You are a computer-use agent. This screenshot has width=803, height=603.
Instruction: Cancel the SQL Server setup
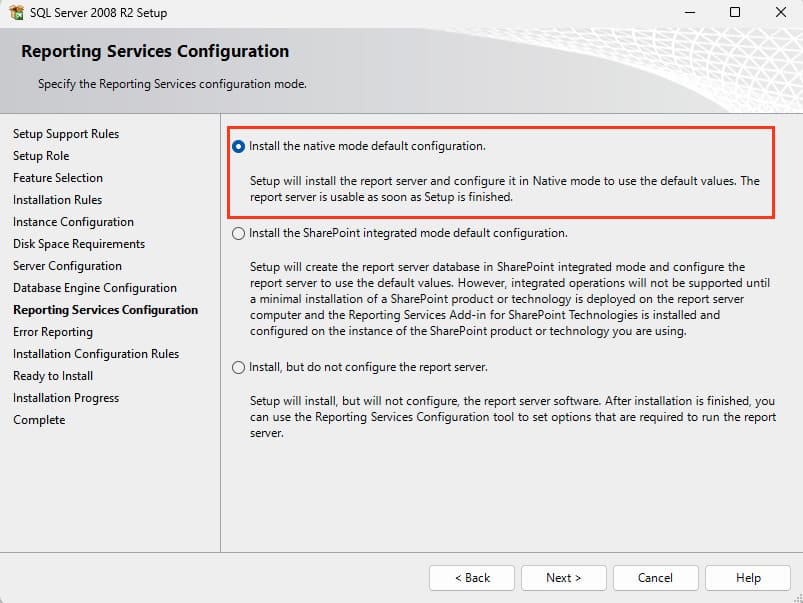[655, 578]
